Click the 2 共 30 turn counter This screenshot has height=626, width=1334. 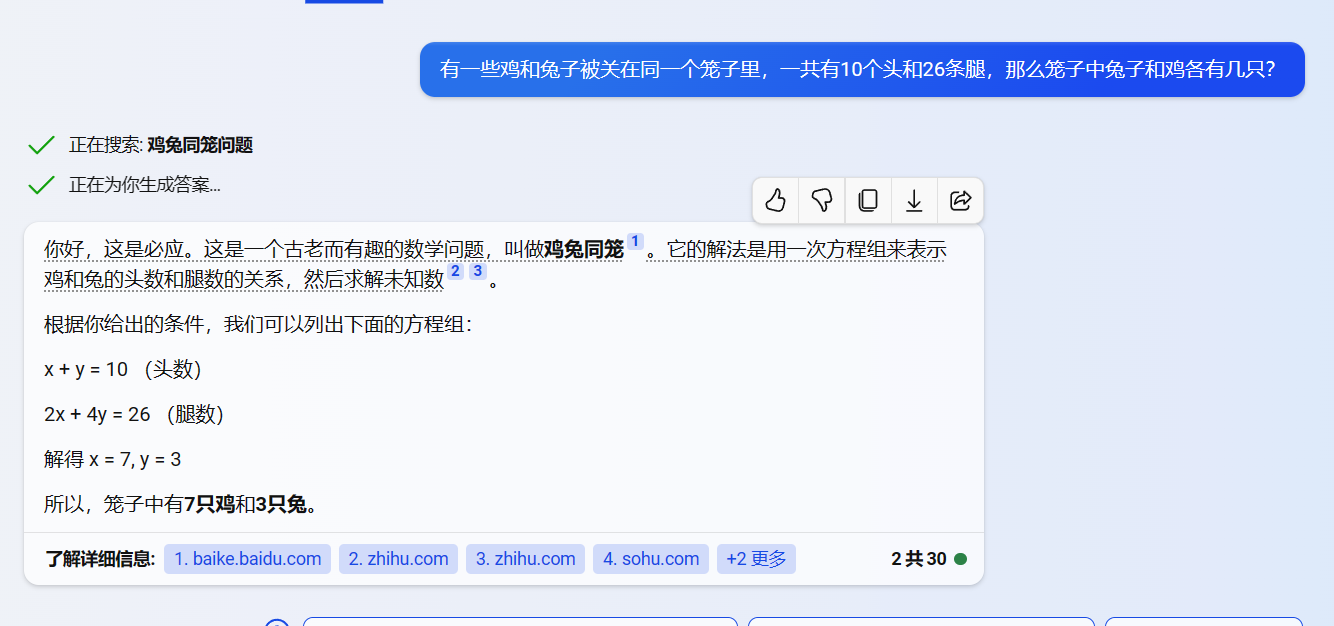click(x=918, y=559)
